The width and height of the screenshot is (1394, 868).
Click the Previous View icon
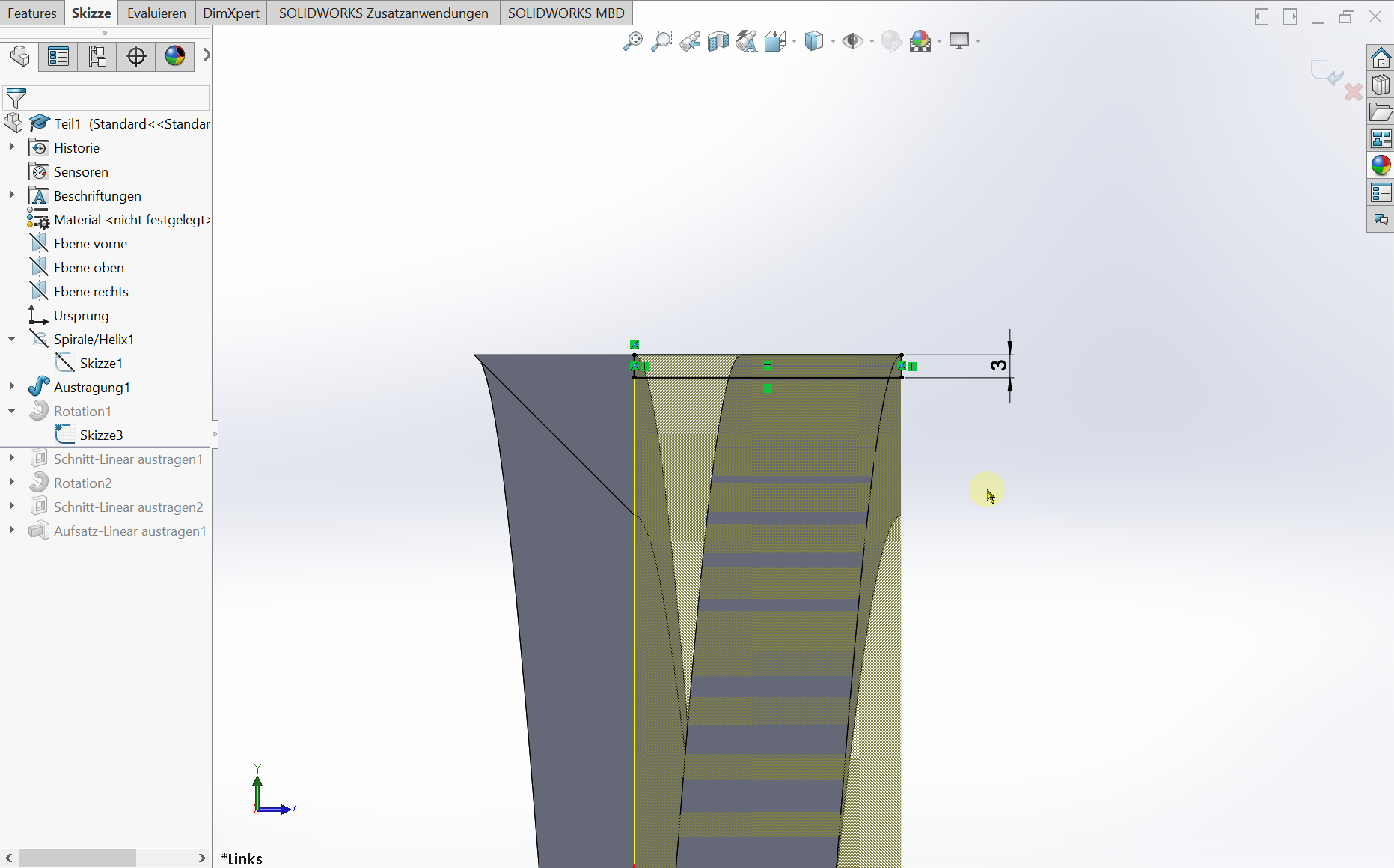point(690,41)
